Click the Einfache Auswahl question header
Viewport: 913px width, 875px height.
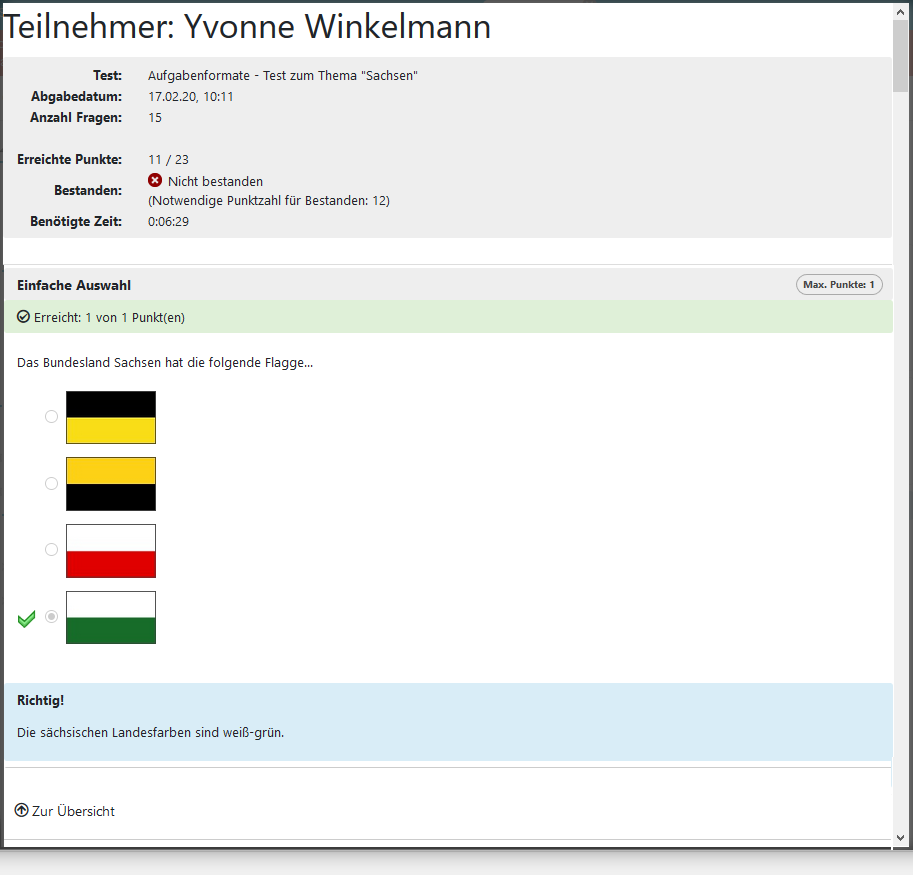tap(74, 285)
